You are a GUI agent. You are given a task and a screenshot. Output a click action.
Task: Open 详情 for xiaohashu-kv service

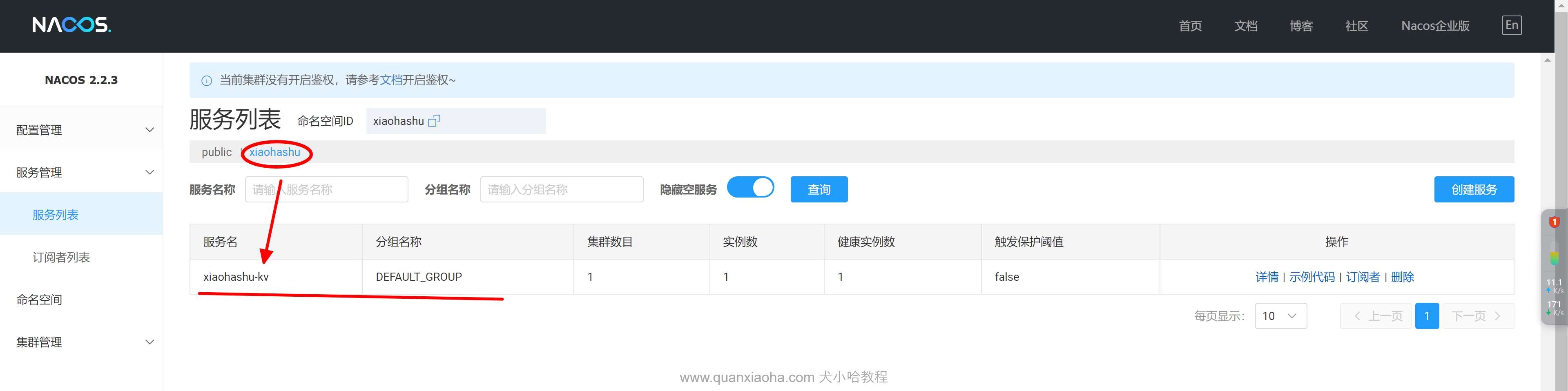tap(1266, 277)
